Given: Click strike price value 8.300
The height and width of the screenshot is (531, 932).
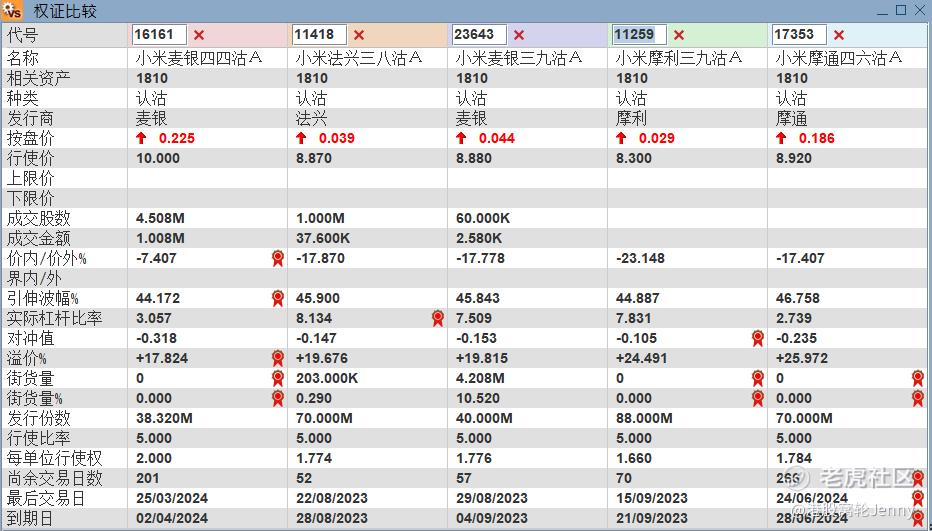Looking at the screenshot, I should 634,158.
